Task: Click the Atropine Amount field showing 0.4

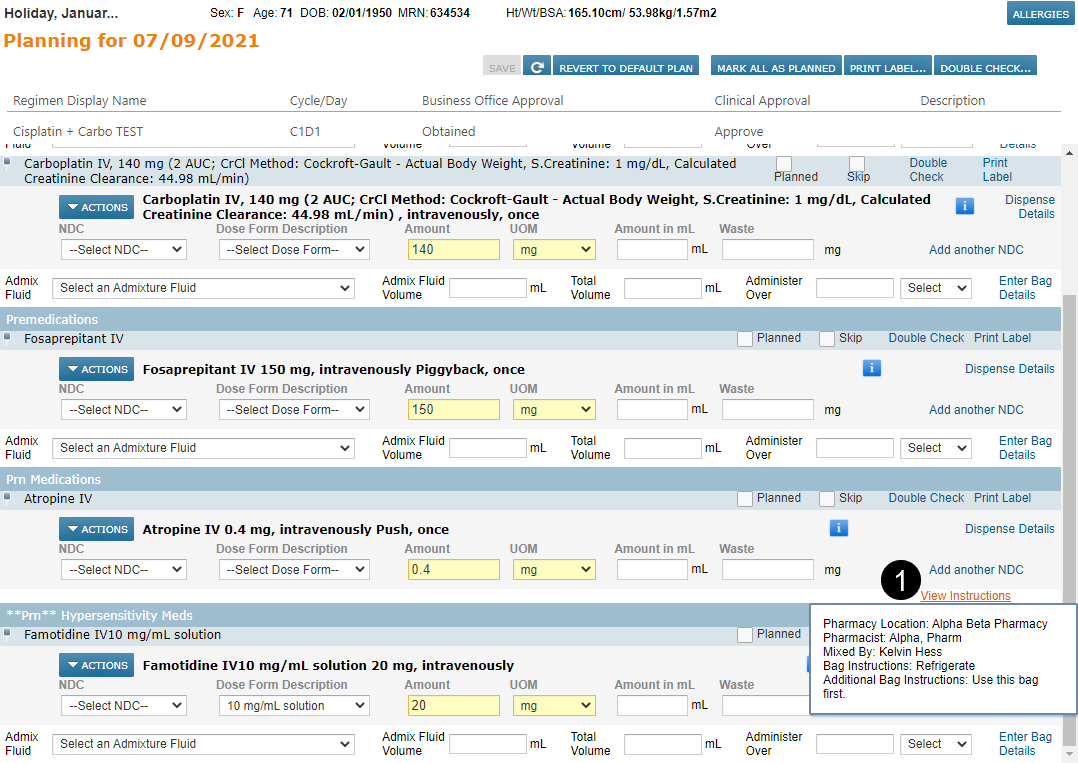Action: [x=453, y=569]
